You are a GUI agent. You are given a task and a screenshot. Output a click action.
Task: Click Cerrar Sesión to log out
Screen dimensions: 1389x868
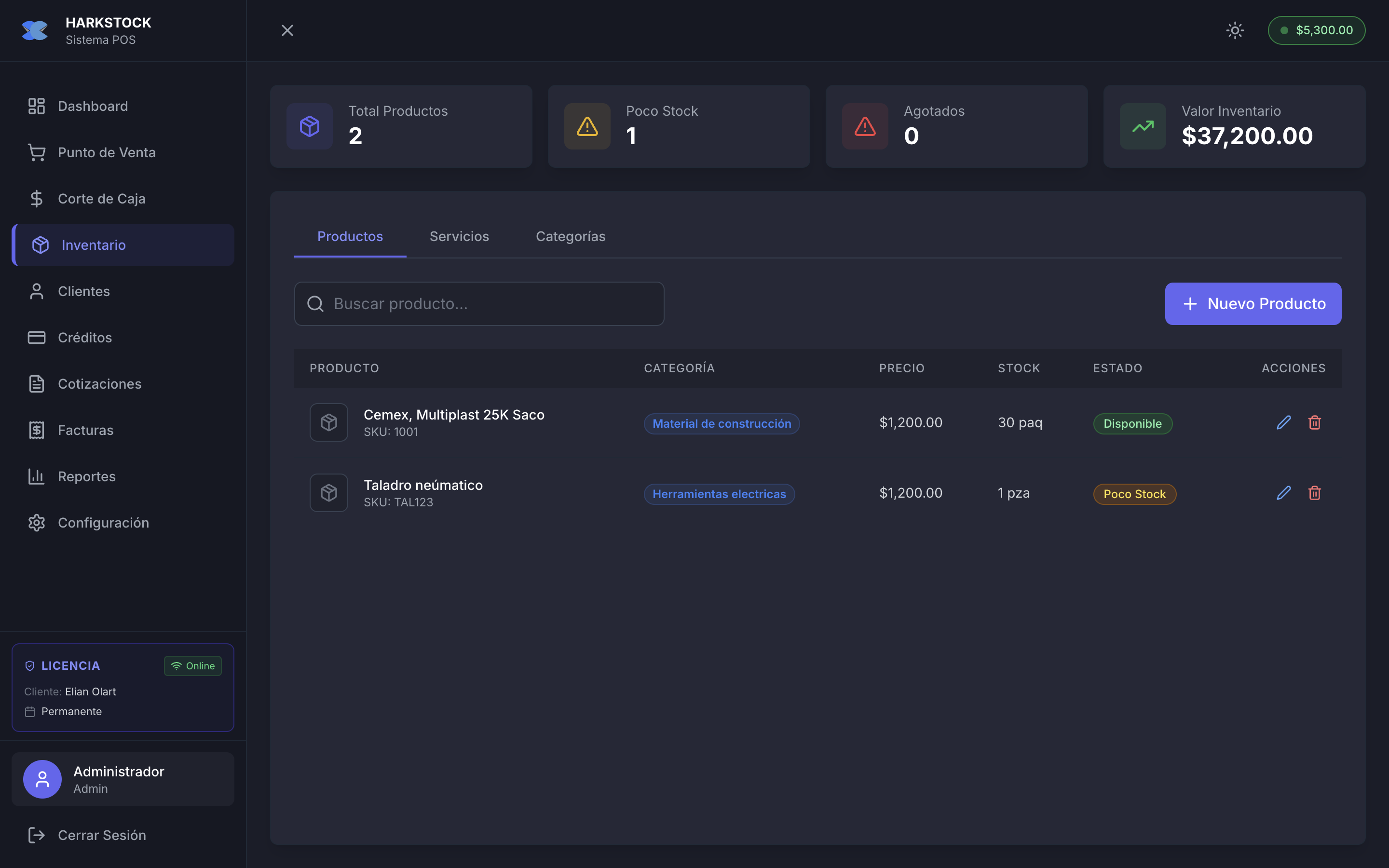click(x=101, y=835)
